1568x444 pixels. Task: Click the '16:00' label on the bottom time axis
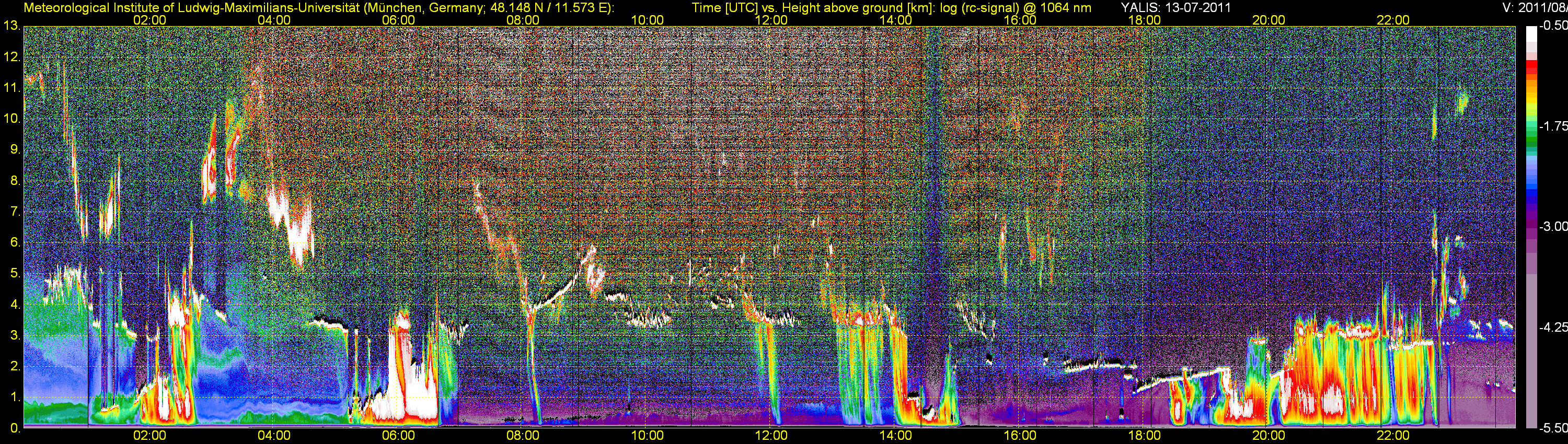pos(1020,436)
